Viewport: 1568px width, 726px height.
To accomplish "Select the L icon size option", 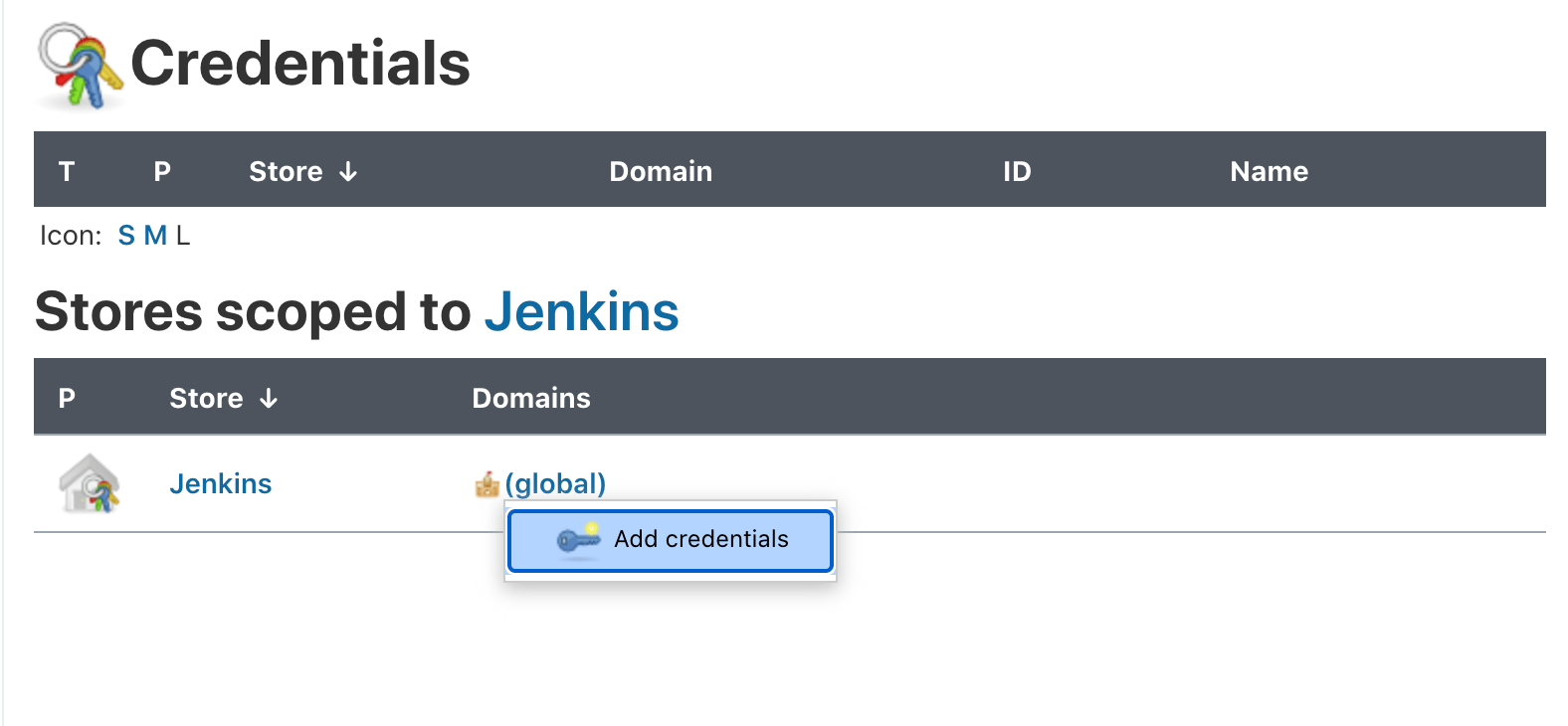I will (x=183, y=236).
